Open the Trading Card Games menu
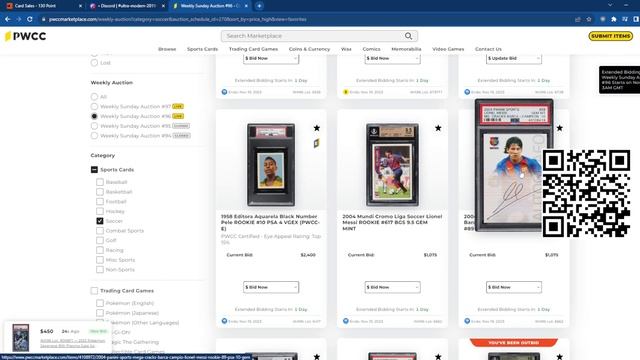Image resolution: width=640 pixels, height=360 pixels. coord(253,49)
